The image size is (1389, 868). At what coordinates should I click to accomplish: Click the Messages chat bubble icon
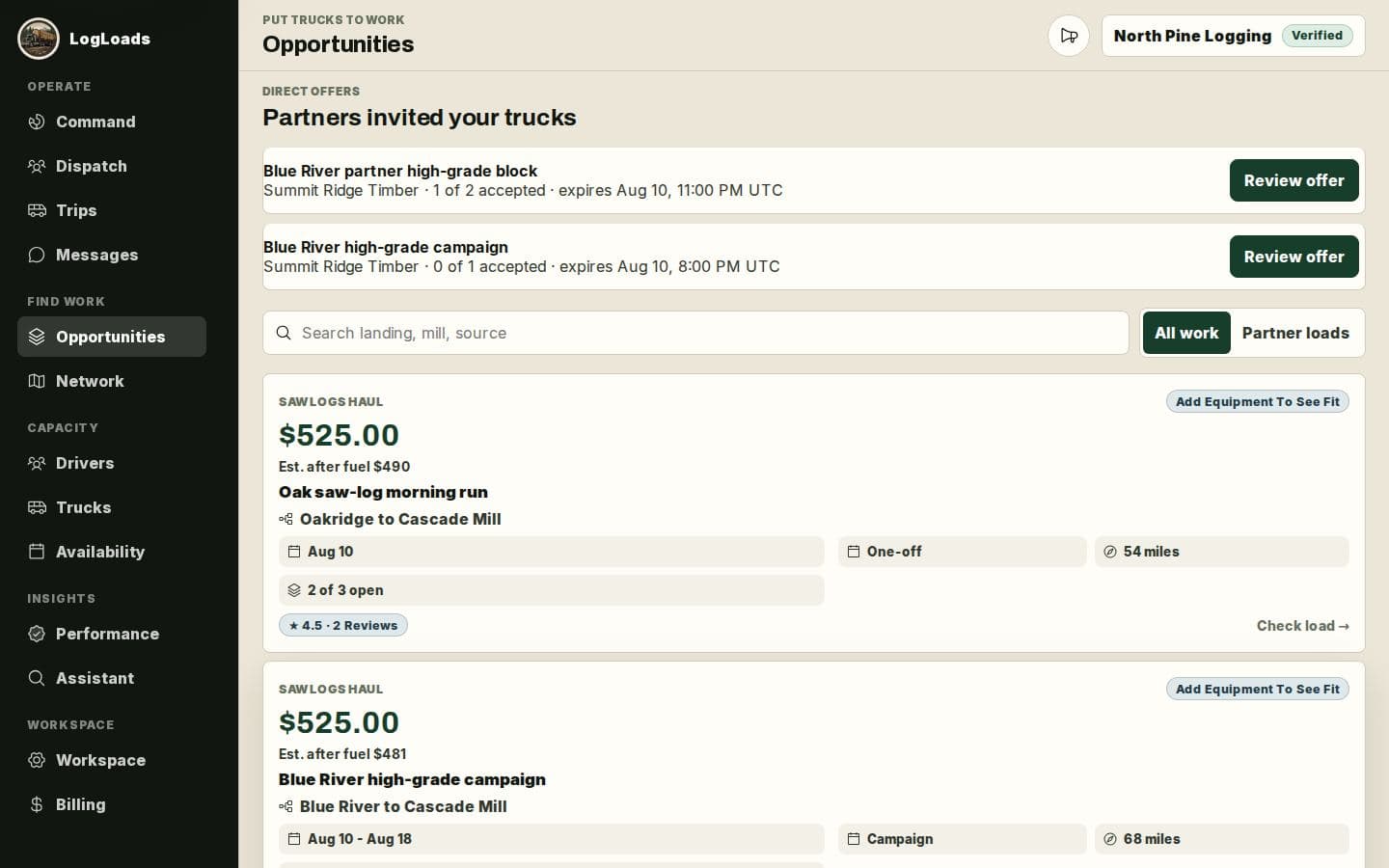[37, 255]
